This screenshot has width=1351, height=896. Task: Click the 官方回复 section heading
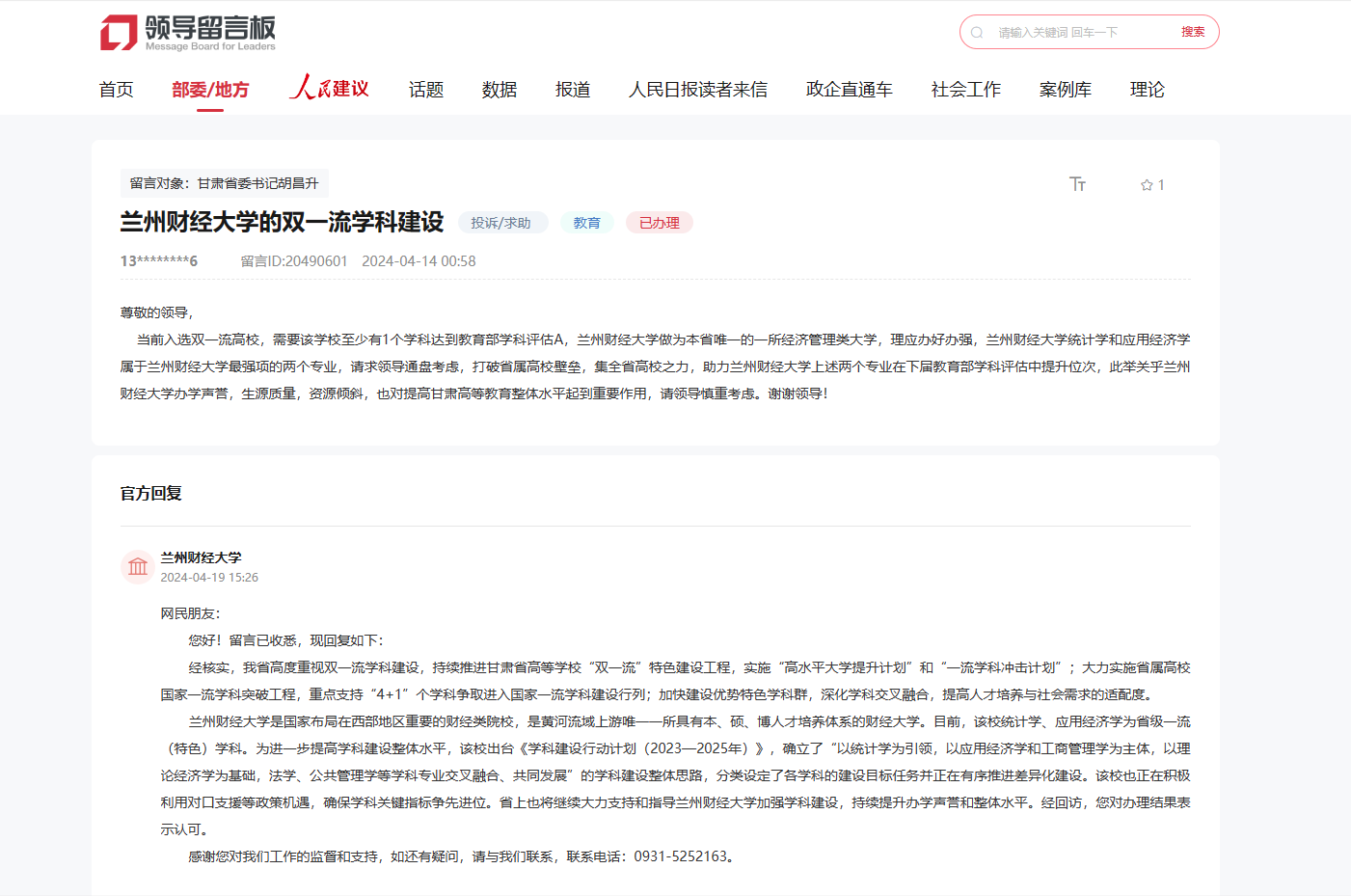151,494
